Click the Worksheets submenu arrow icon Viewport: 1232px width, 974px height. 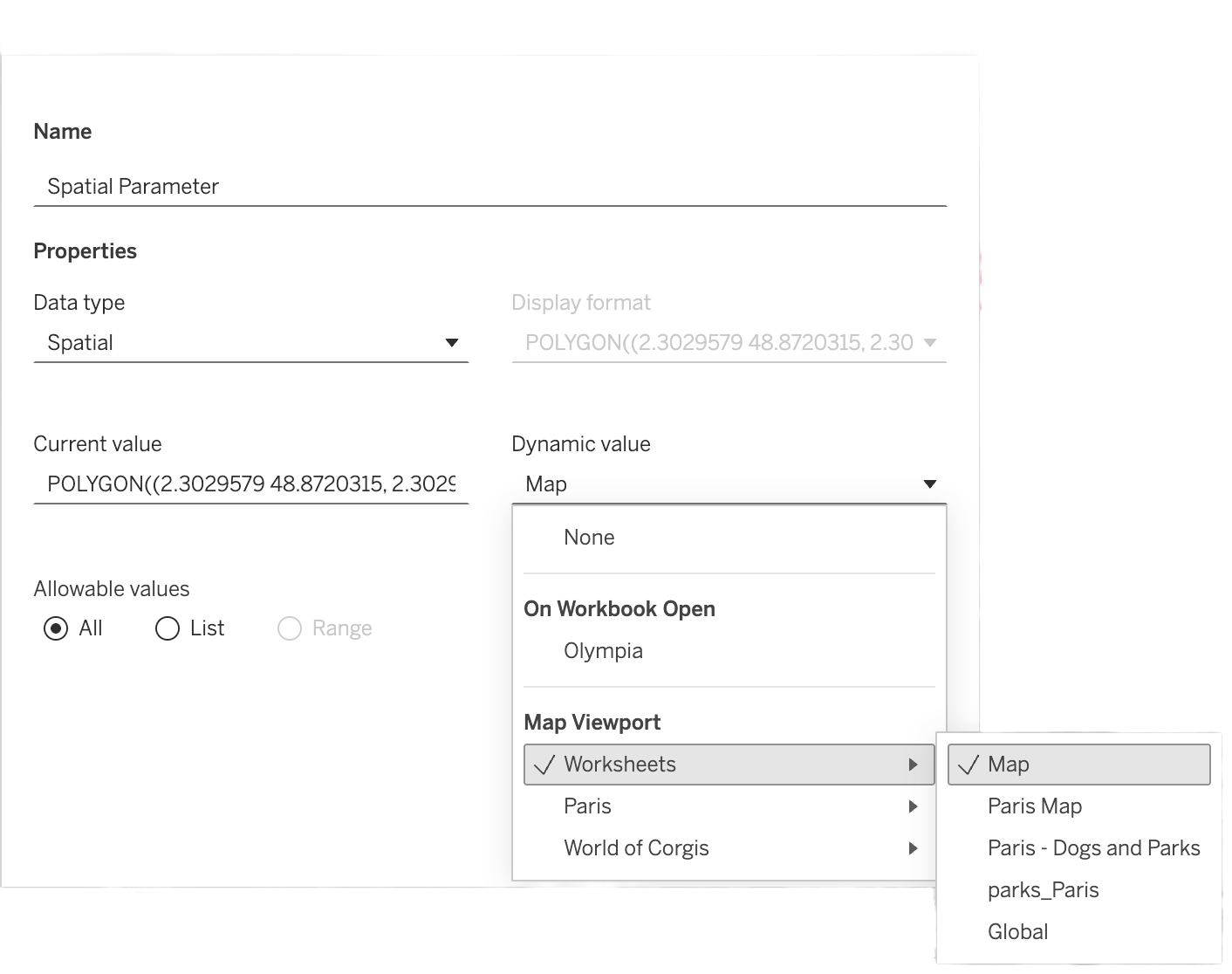(x=913, y=765)
